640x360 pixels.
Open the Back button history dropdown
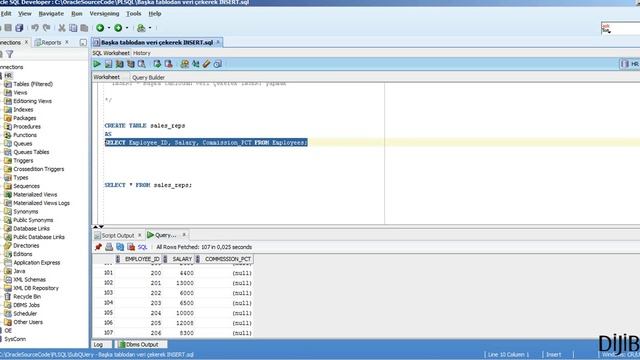109,28
